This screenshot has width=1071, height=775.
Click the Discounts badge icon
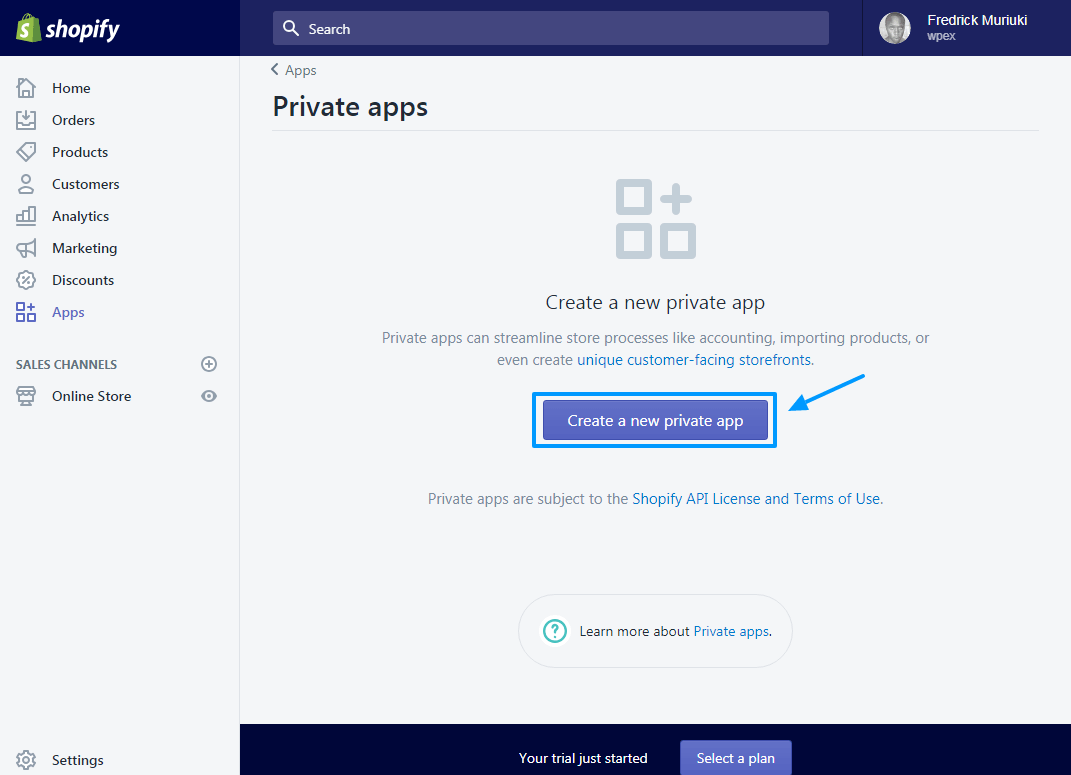click(x=26, y=280)
